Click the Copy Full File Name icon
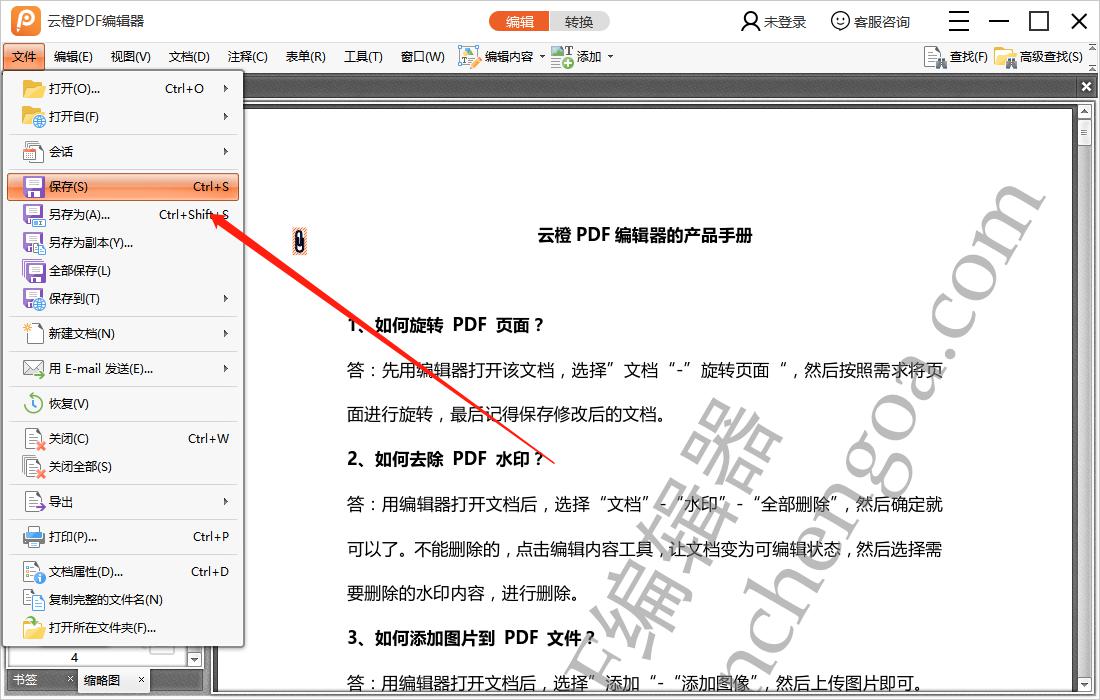 click(33, 600)
